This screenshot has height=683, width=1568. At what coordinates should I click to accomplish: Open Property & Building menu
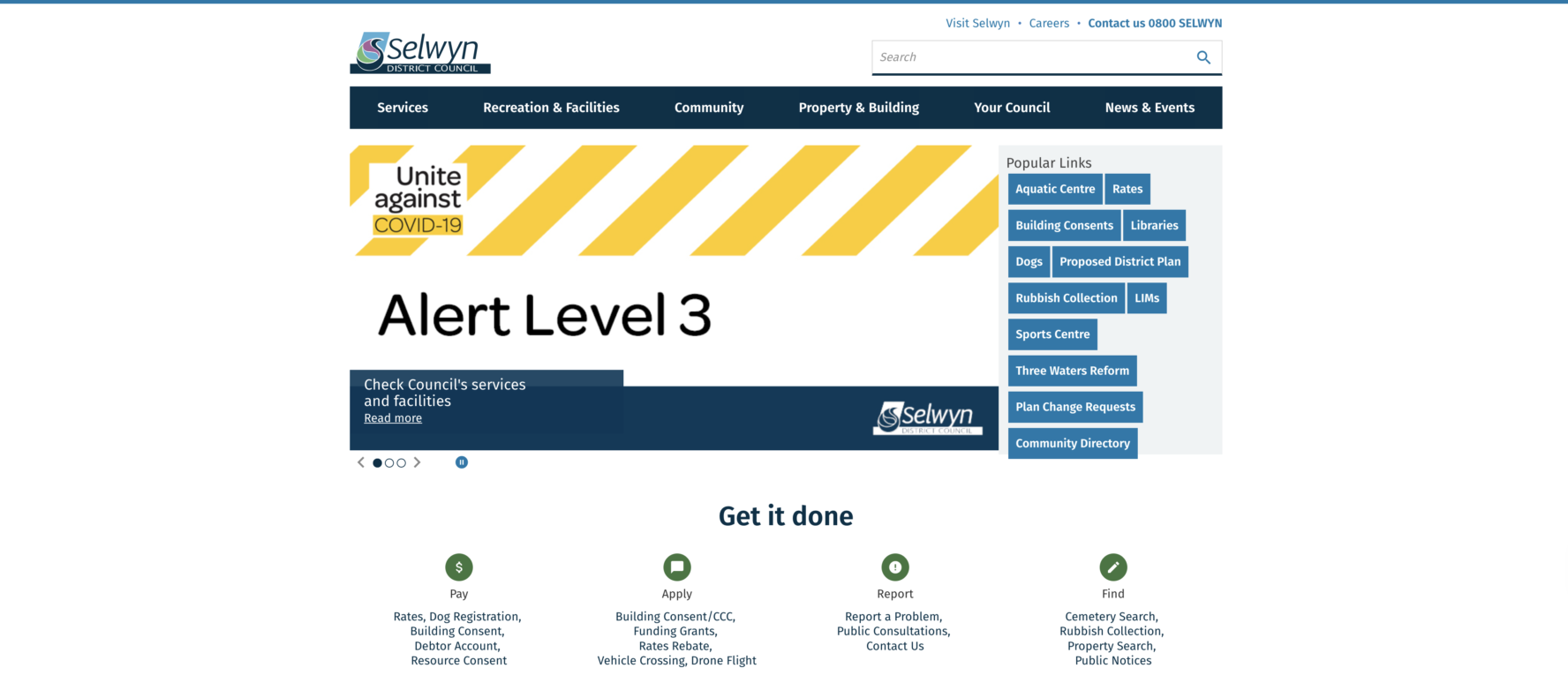pos(859,108)
